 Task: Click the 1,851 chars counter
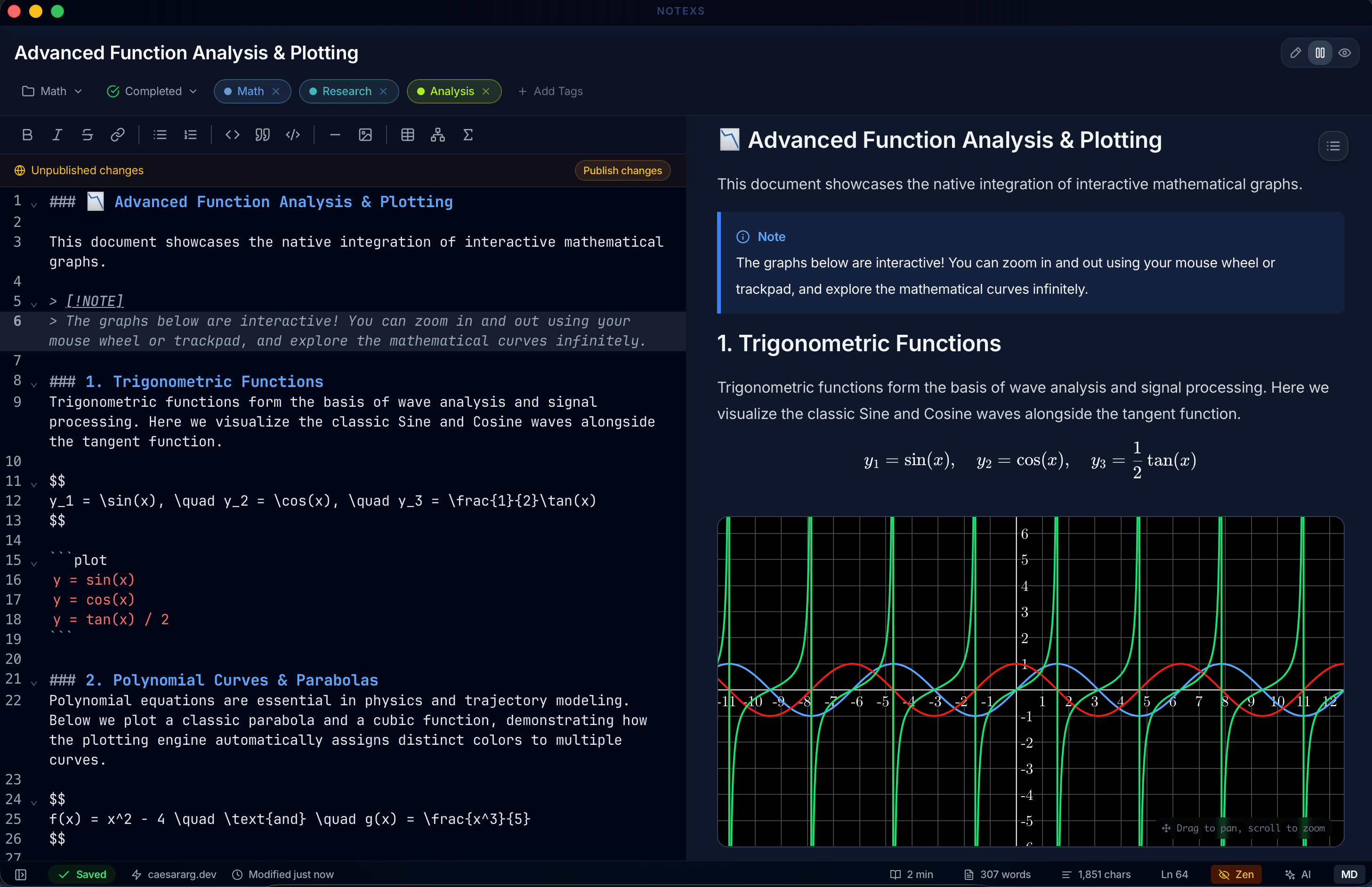[1096, 874]
